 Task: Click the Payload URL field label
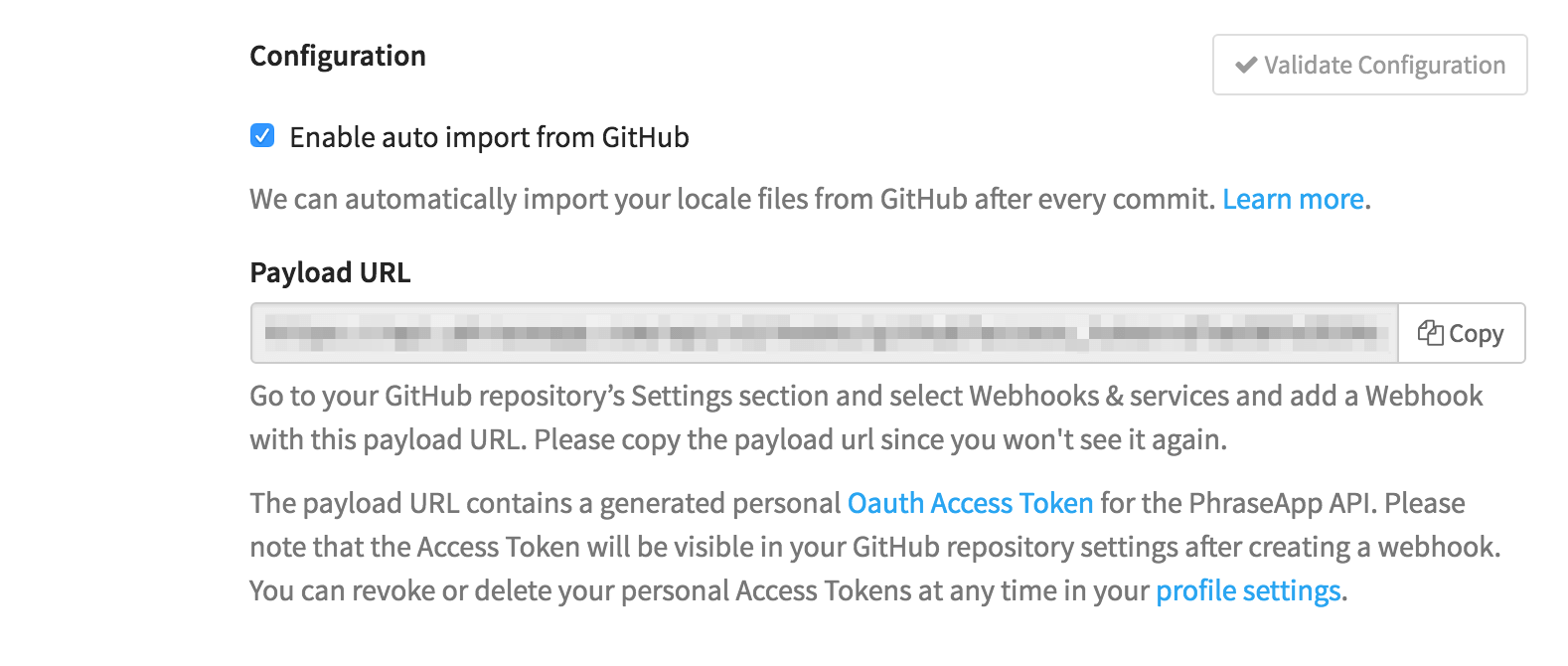330,272
